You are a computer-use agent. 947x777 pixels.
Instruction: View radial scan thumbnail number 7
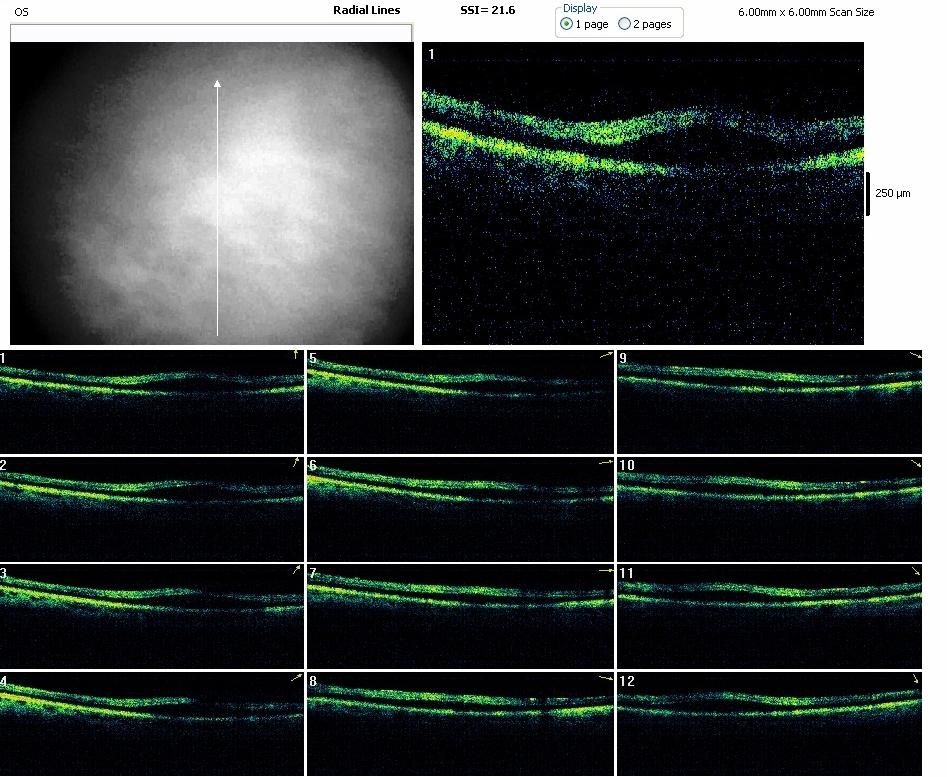(x=460, y=615)
